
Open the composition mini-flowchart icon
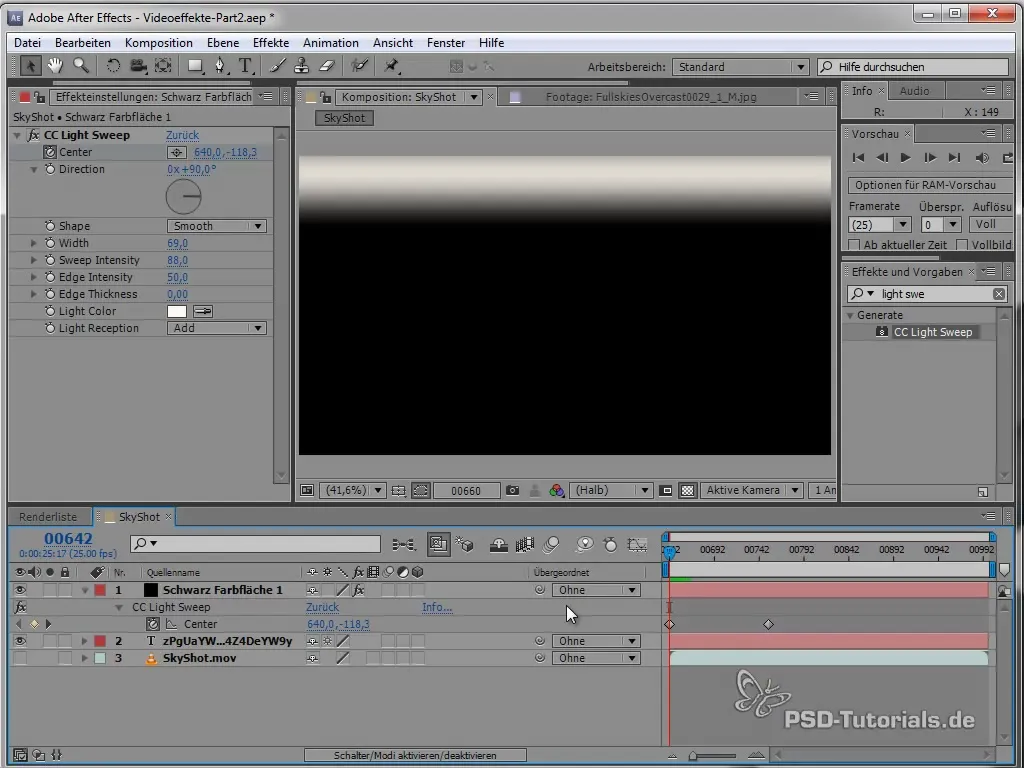tap(404, 544)
